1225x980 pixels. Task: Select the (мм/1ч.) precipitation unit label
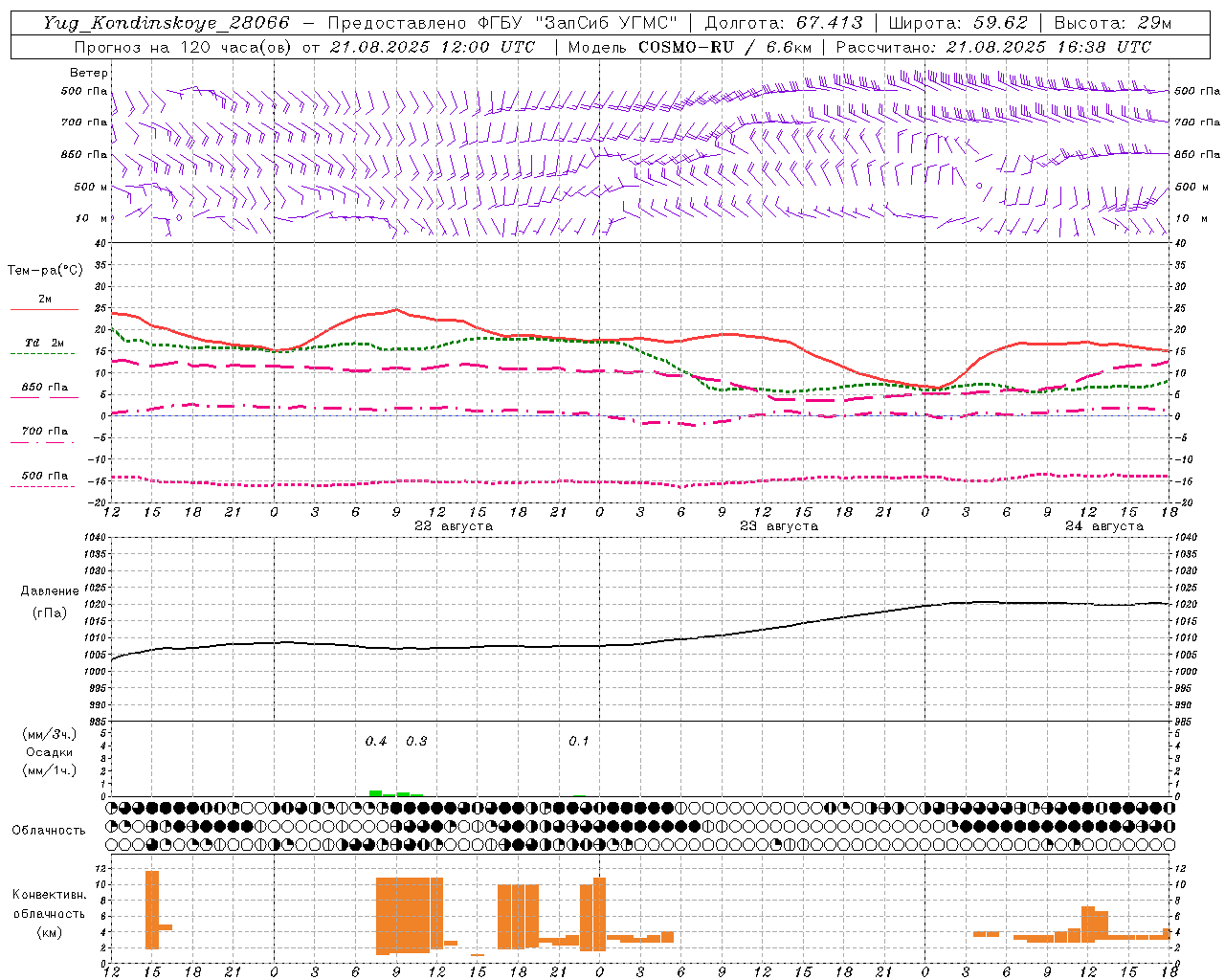[x=49, y=770]
